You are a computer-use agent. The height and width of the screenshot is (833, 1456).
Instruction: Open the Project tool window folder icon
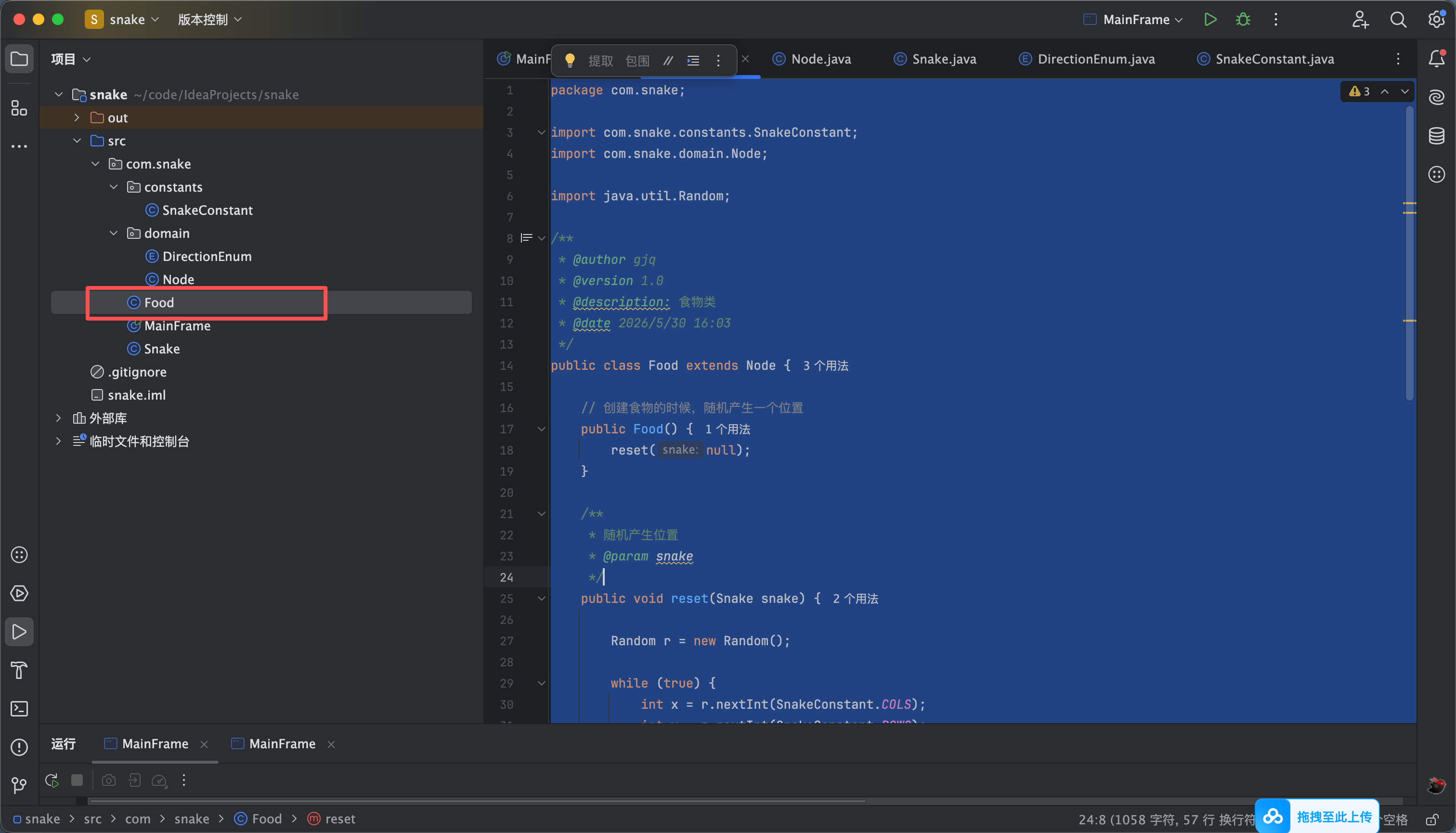[19, 59]
